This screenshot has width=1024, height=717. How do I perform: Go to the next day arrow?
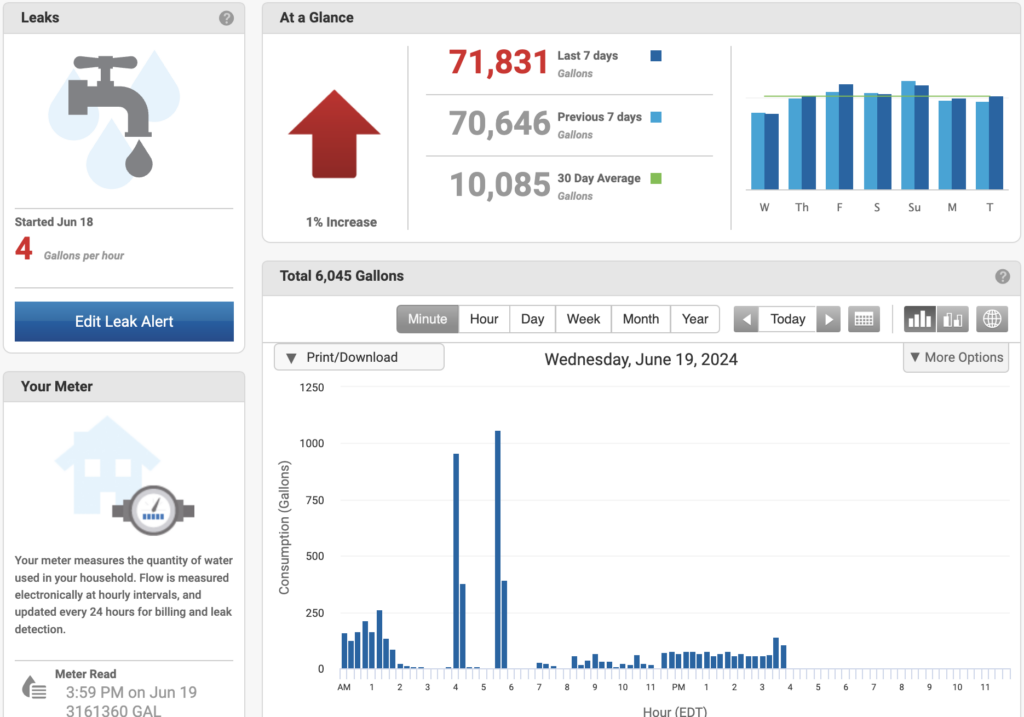point(828,319)
